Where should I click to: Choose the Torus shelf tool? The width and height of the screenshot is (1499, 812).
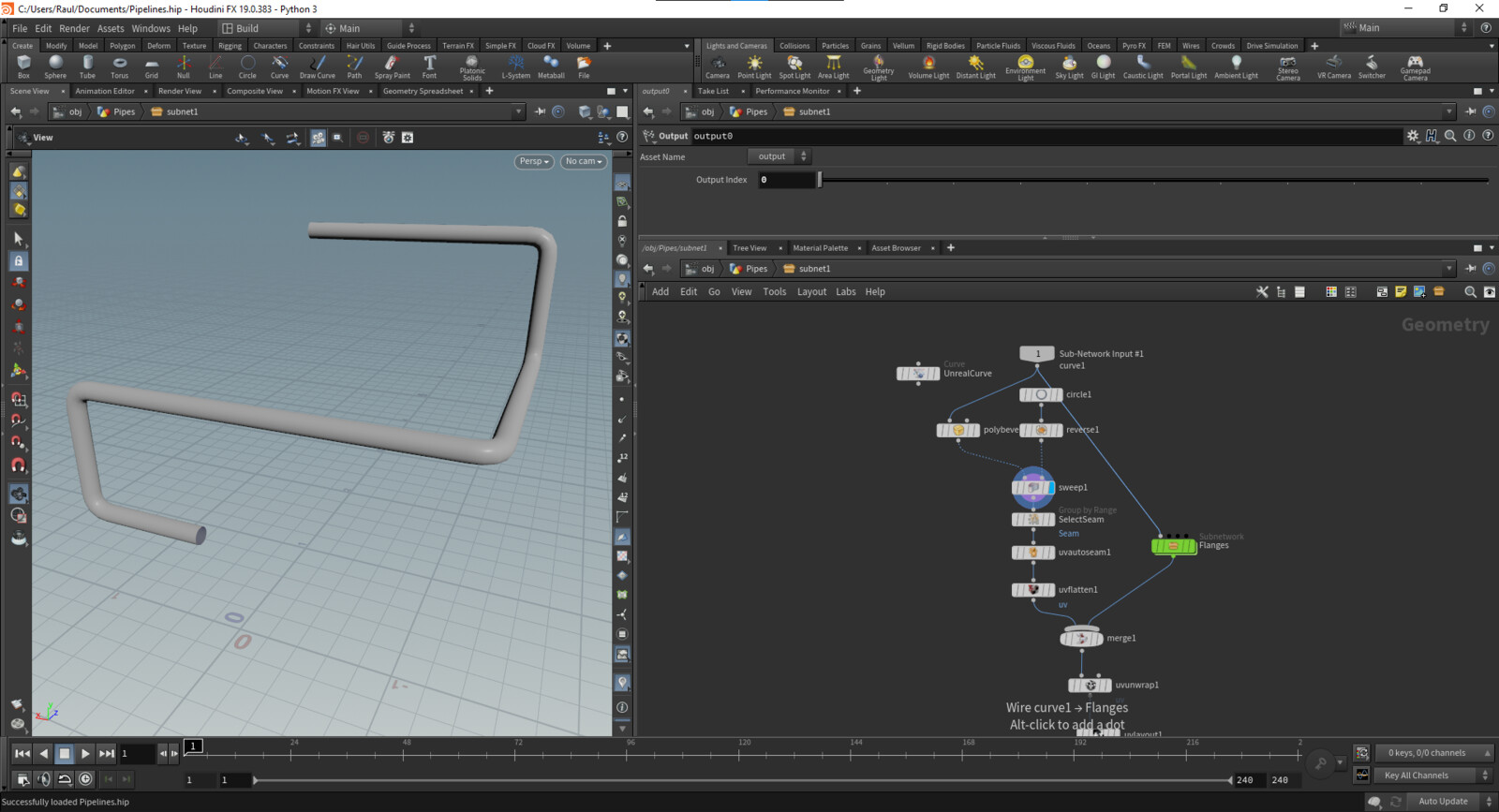[119, 66]
